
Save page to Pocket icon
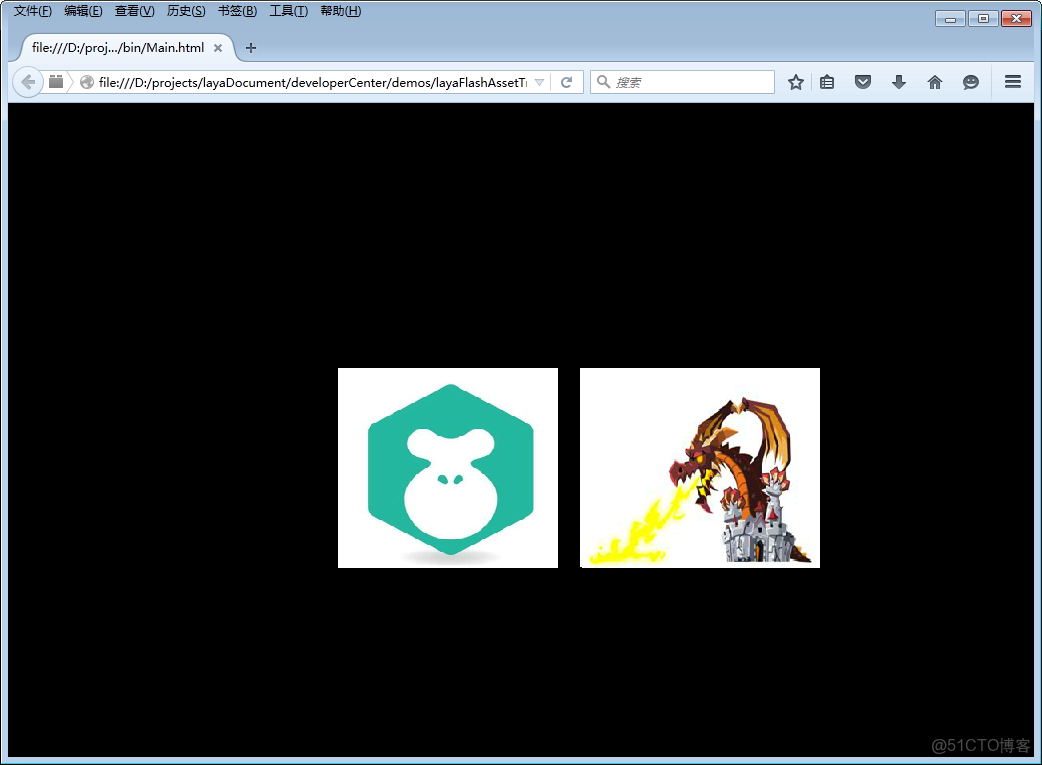863,82
